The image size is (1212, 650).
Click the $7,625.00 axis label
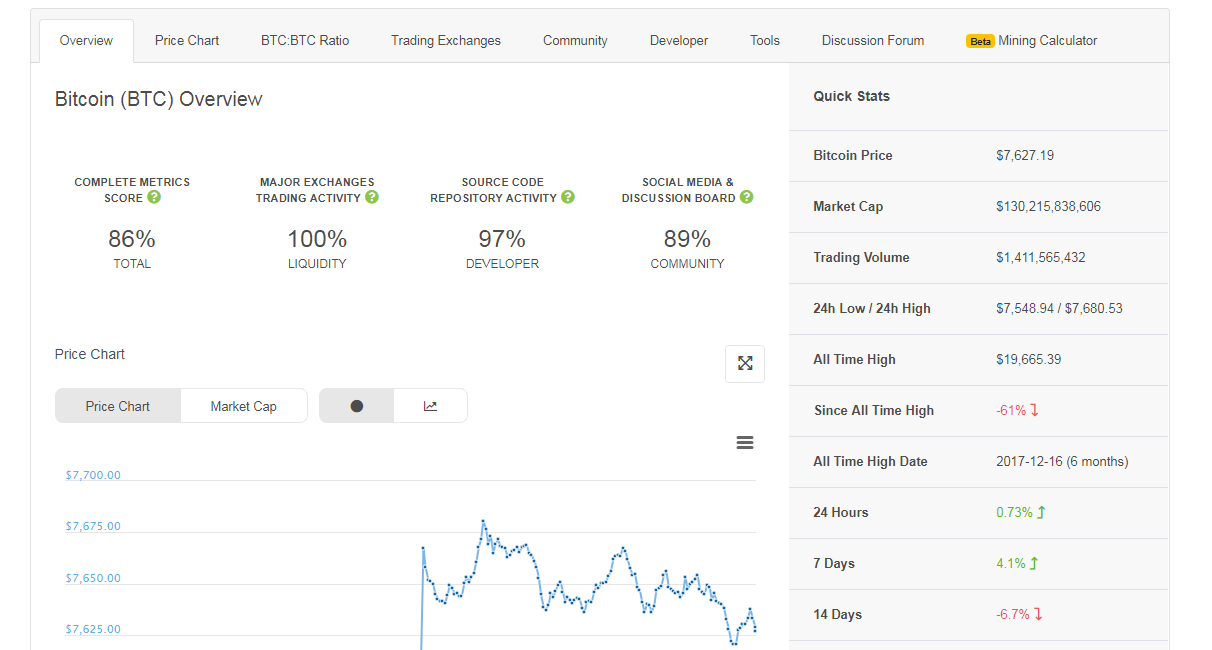93,629
